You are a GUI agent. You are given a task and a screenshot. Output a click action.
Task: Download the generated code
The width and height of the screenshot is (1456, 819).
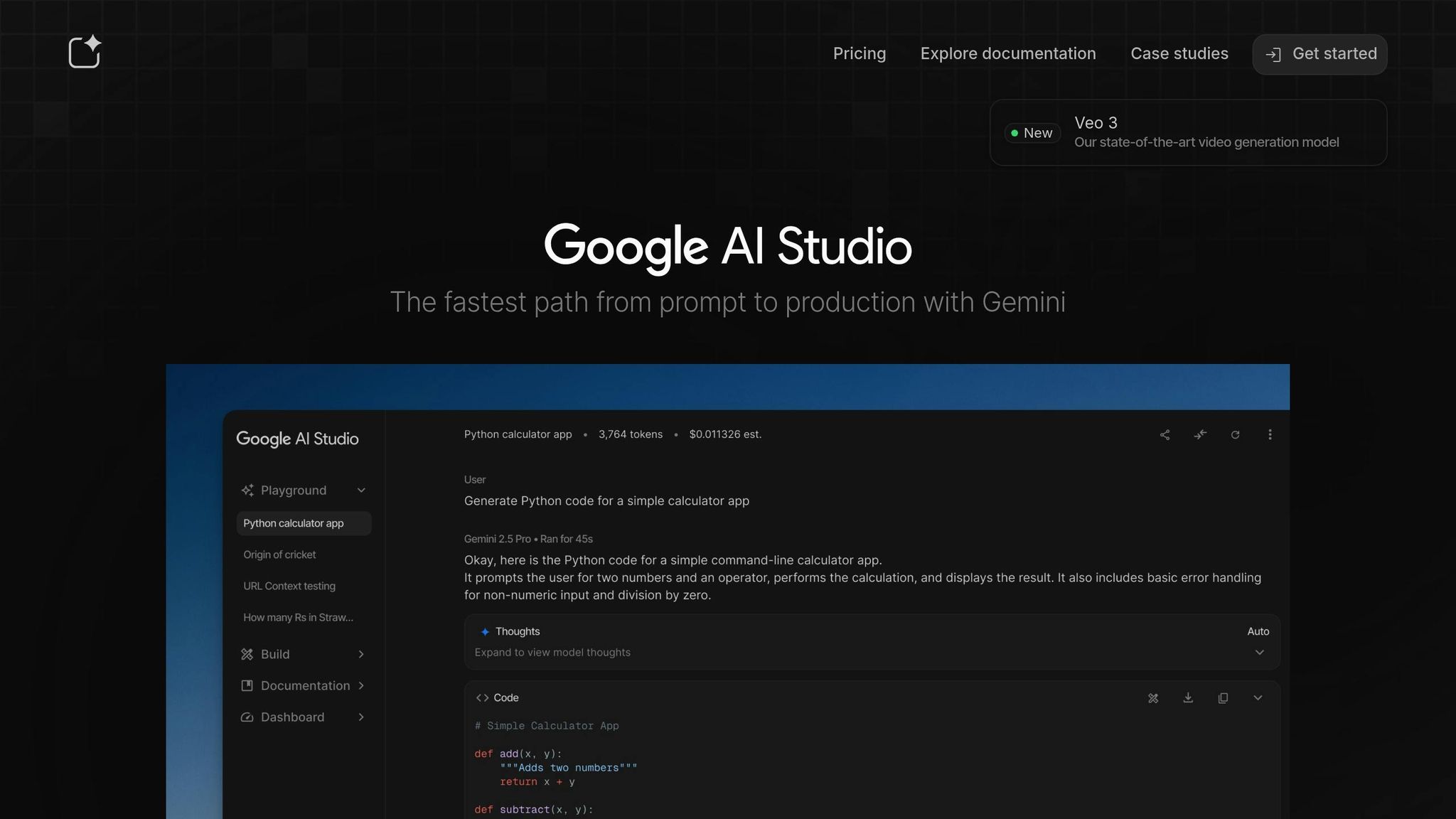(x=1188, y=698)
